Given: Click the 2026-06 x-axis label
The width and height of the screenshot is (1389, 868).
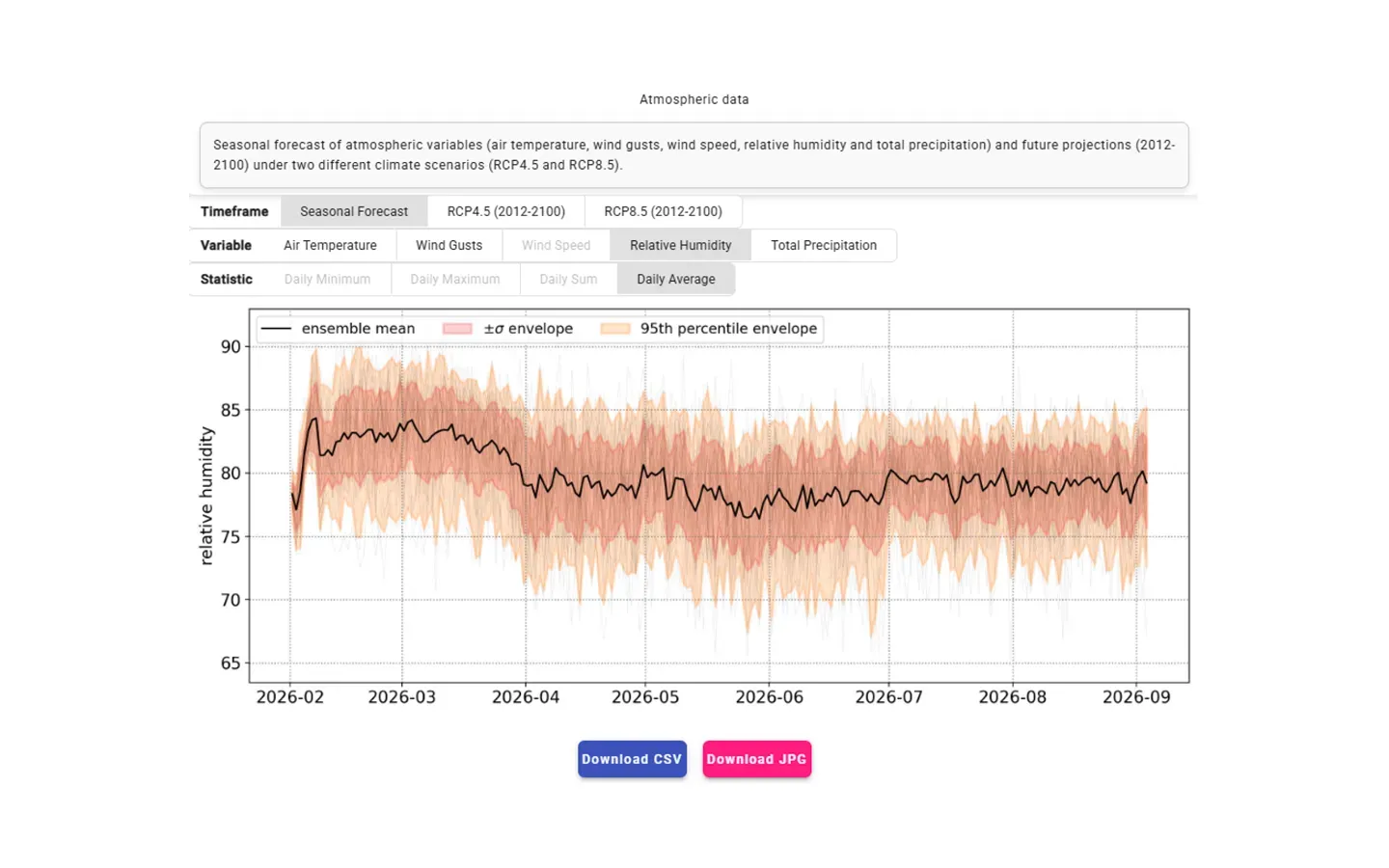Looking at the screenshot, I should pos(770,697).
